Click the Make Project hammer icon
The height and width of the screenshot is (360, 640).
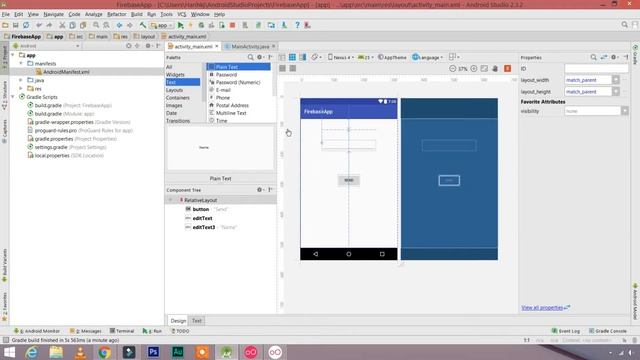142,25
